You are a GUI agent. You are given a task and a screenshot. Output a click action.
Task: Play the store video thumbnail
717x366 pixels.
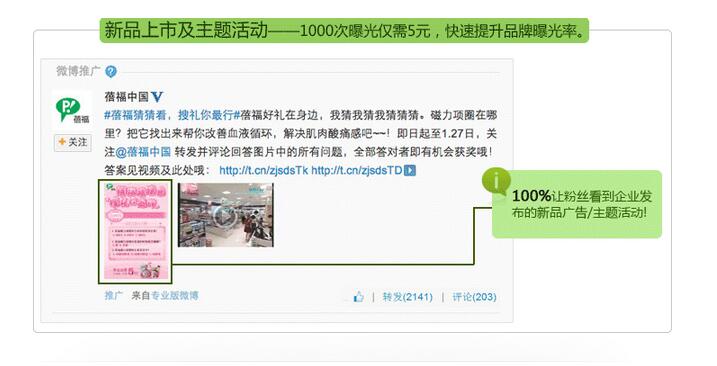point(226,215)
